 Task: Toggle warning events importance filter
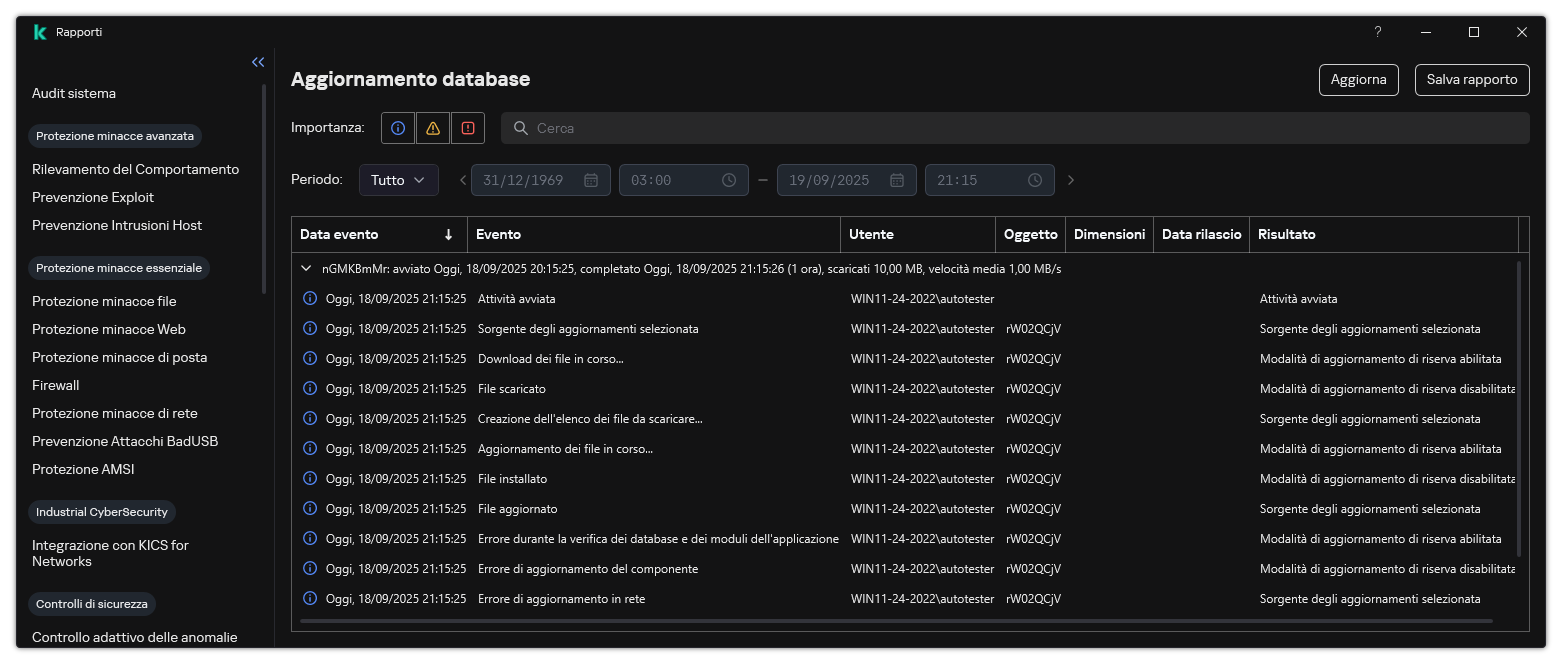pyautogui.click(x=432, y=128)
